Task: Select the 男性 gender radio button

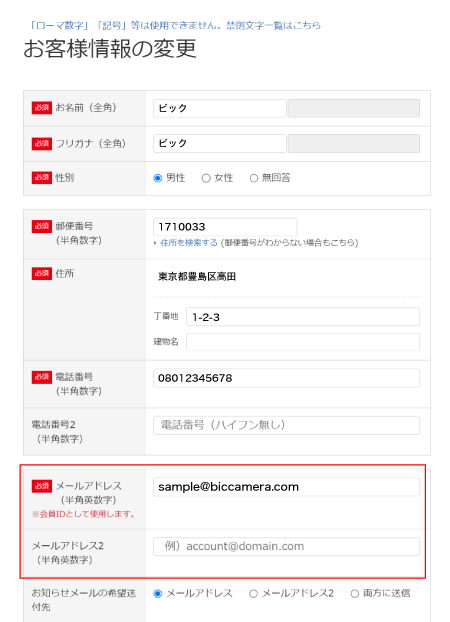Action: pyautogui.click(x=158, y=178)
